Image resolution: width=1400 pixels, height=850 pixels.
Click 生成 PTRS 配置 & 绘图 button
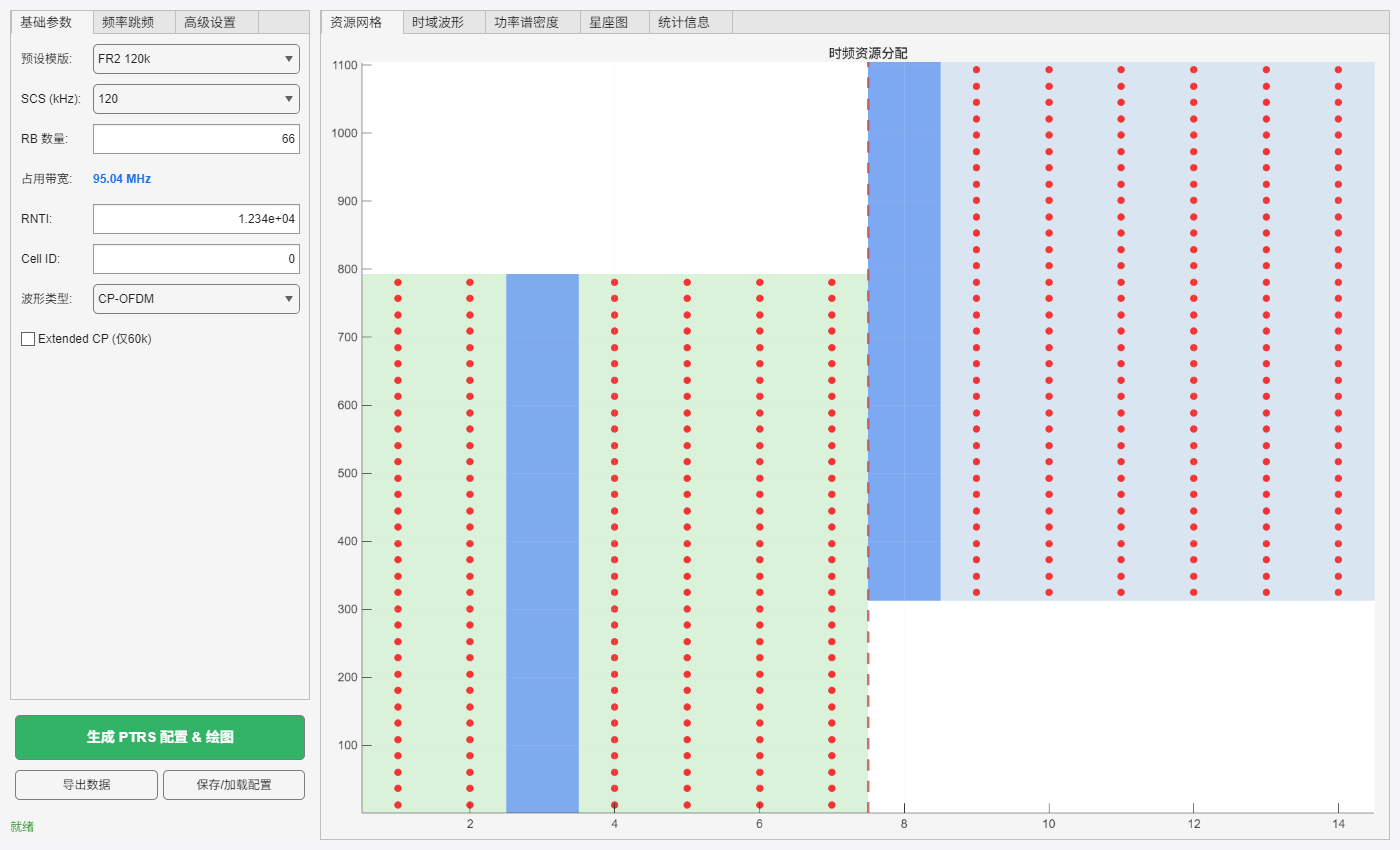160,737
